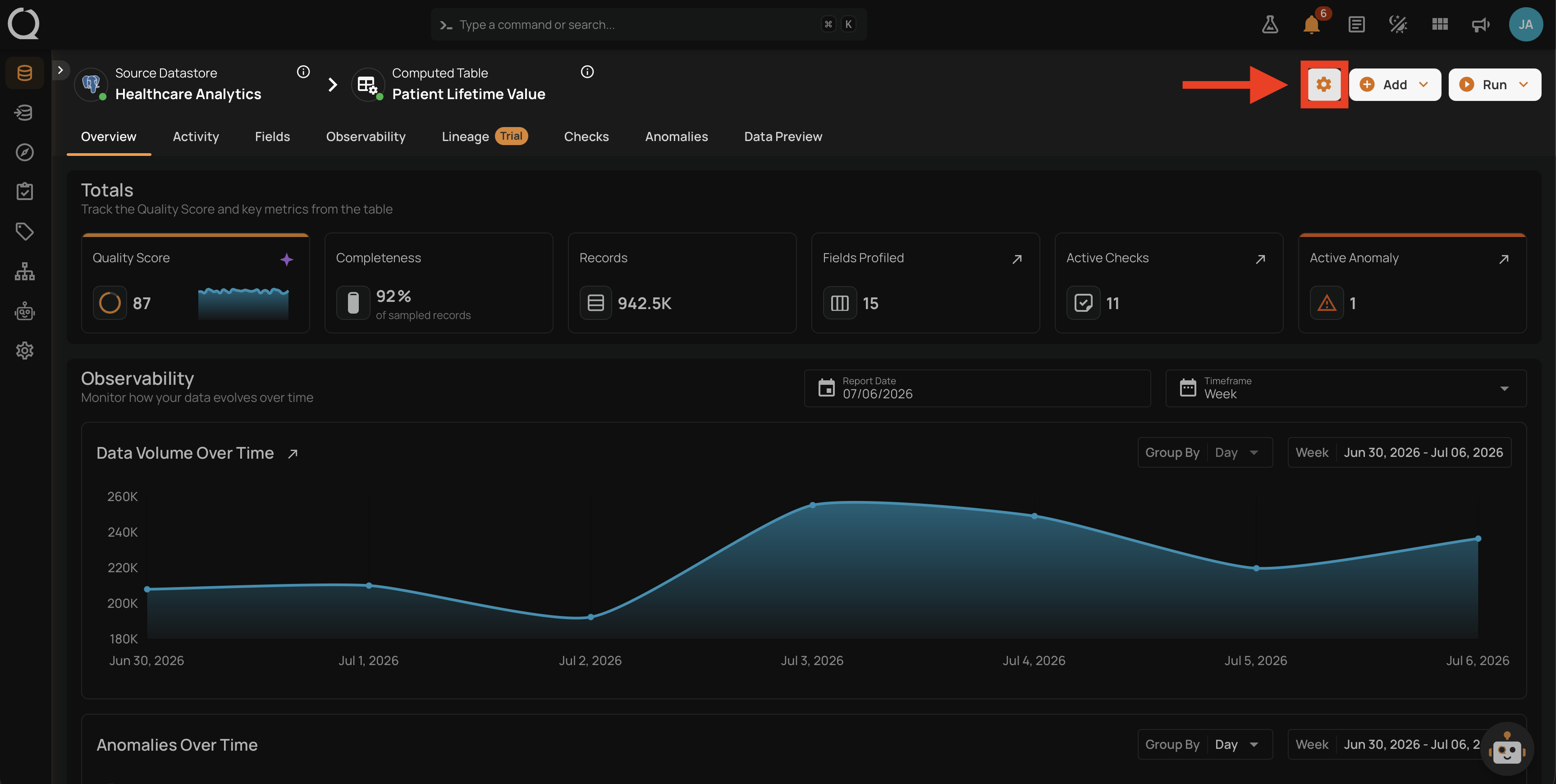Screen dimensions: 1556x784
Task: Open Group By Day dropdown for Data Volume
Action: pos(1205,452)
